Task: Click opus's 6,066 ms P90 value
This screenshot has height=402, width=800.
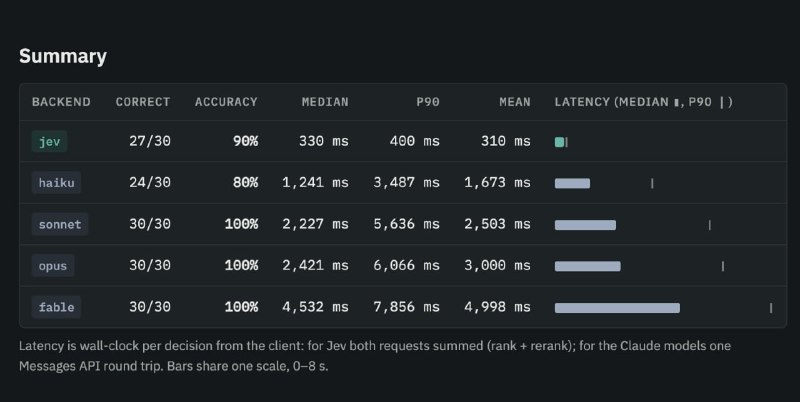Action: [406, 265]
